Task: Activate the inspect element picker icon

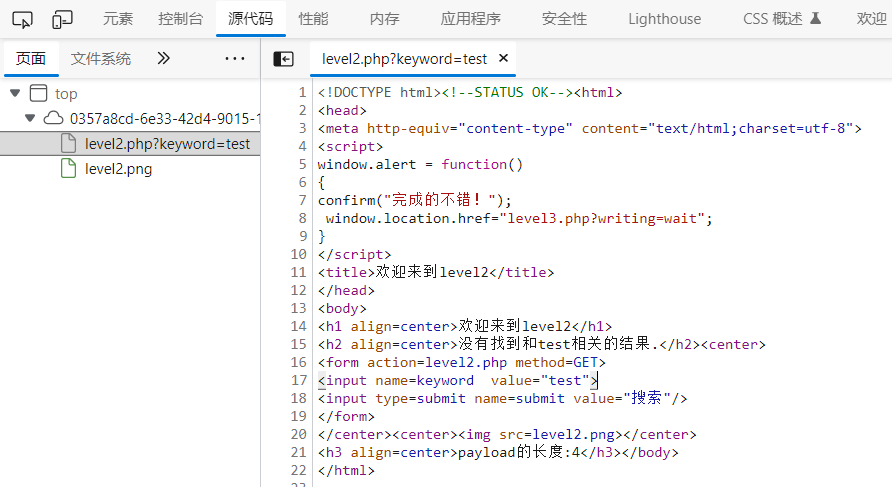Action: point(22,20)
